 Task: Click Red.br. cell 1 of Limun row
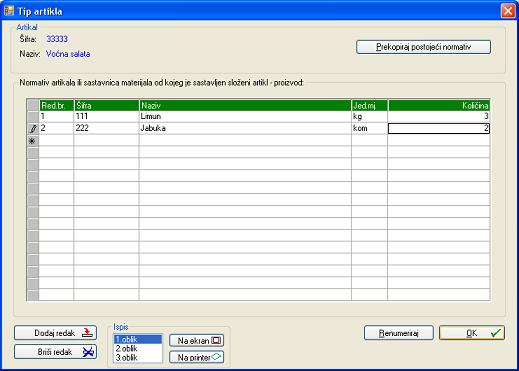point(56,116)
